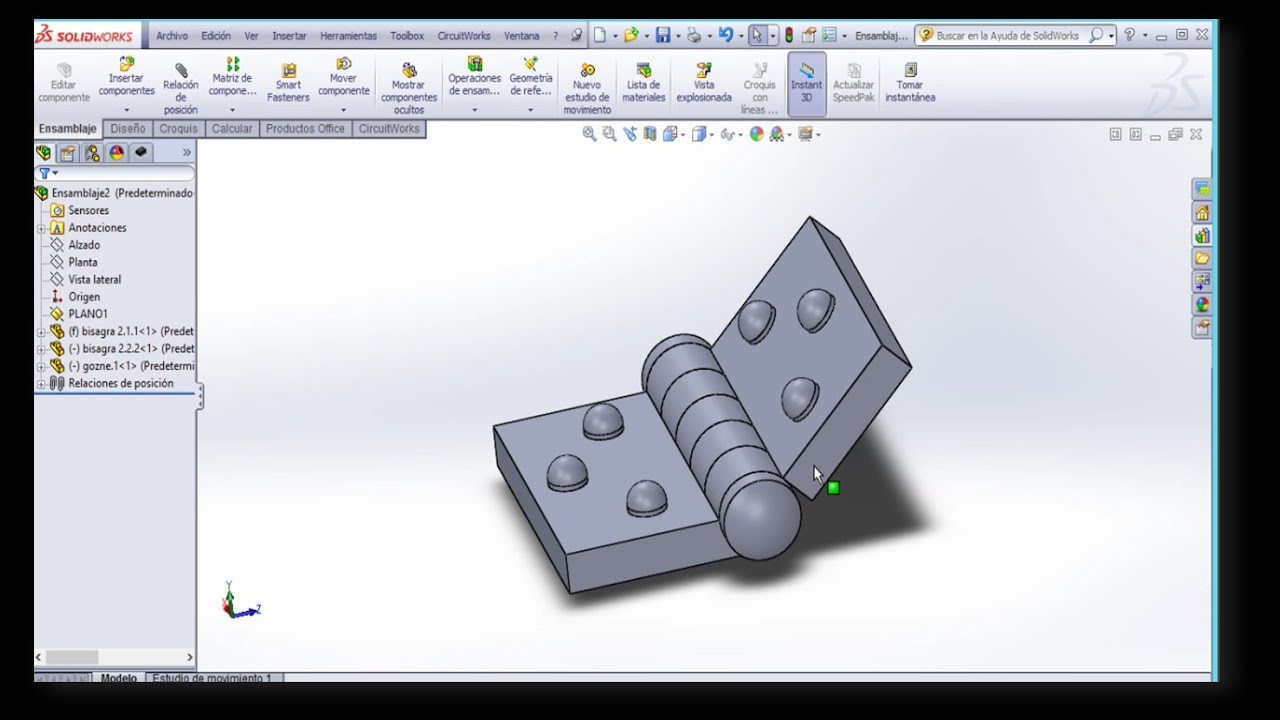This screenshot has width=1280, height=720.
Task: Open the Lista de materiales tool
Action: tap(644, 84)
